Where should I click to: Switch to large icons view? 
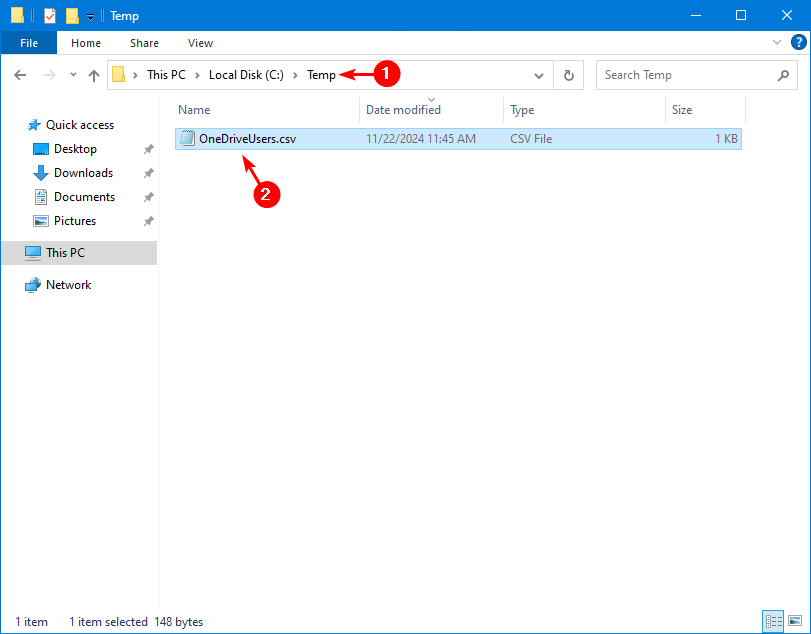pyautogui.click(x=795, y=621)
